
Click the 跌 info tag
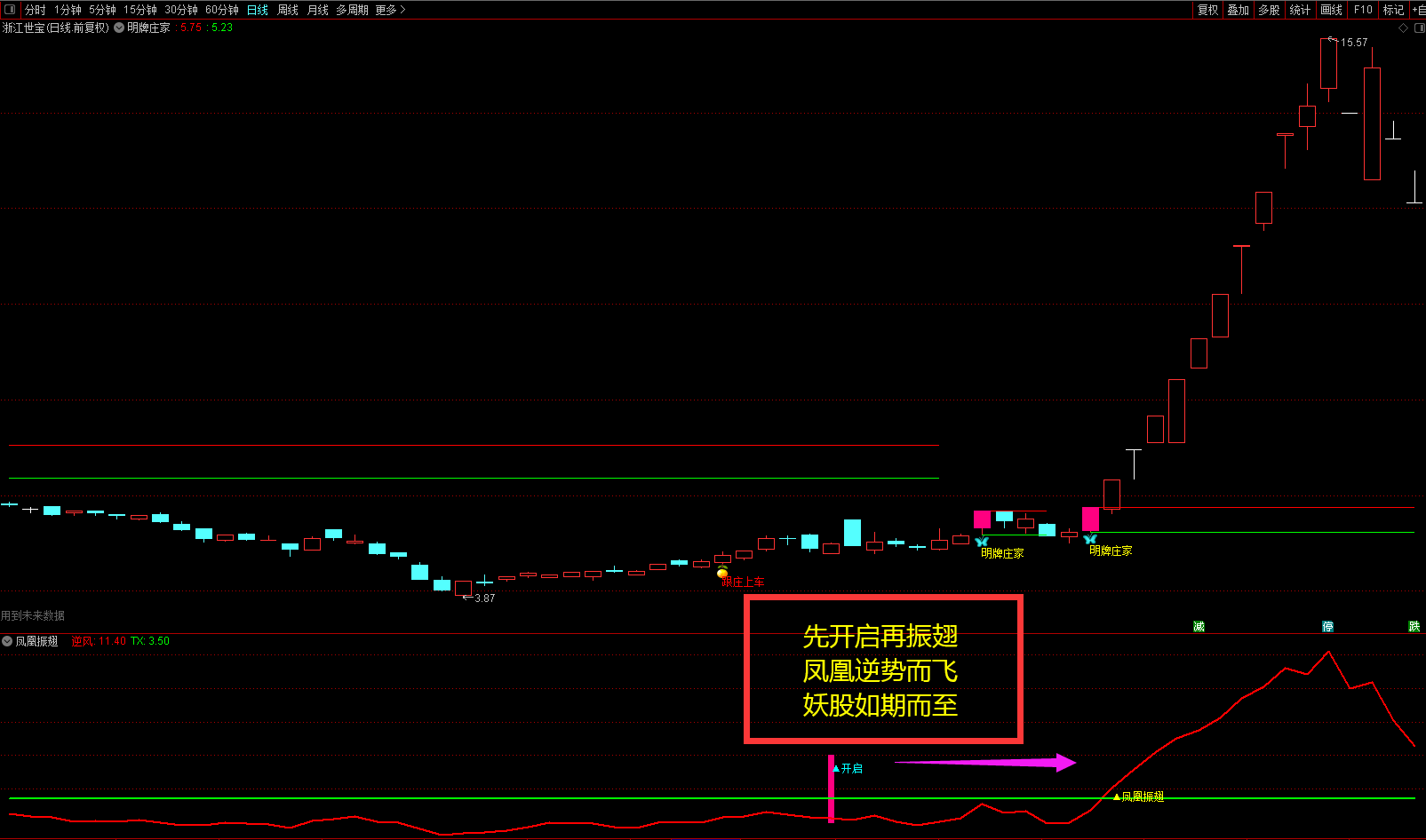(x=1414, y=627)
